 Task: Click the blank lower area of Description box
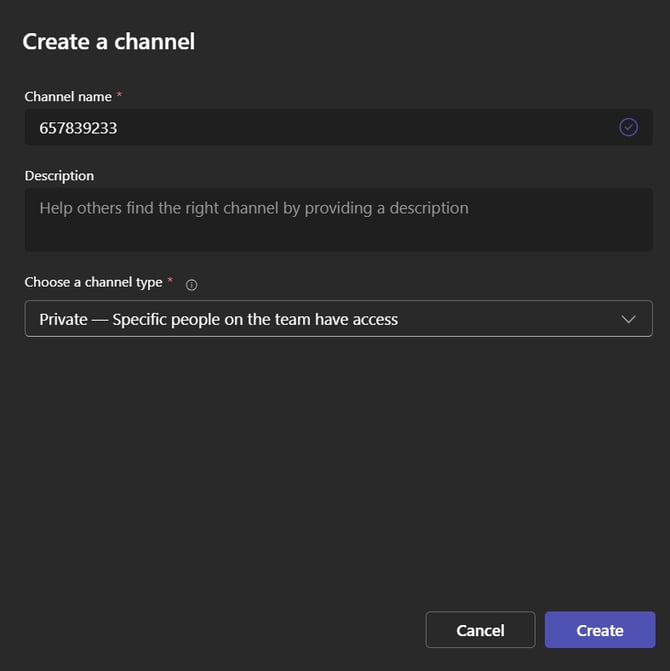point(338,237)
